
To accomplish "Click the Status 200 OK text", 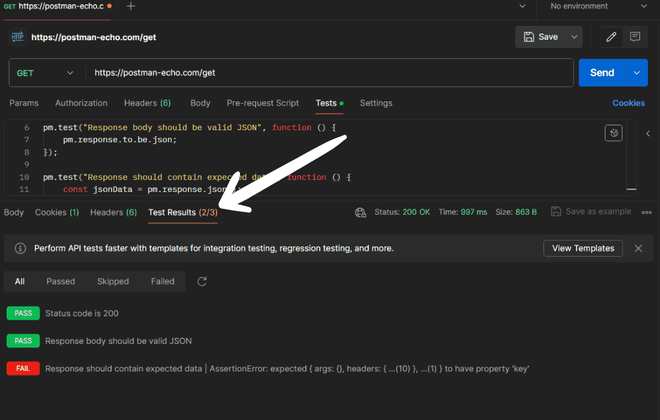I will (402, 212).
